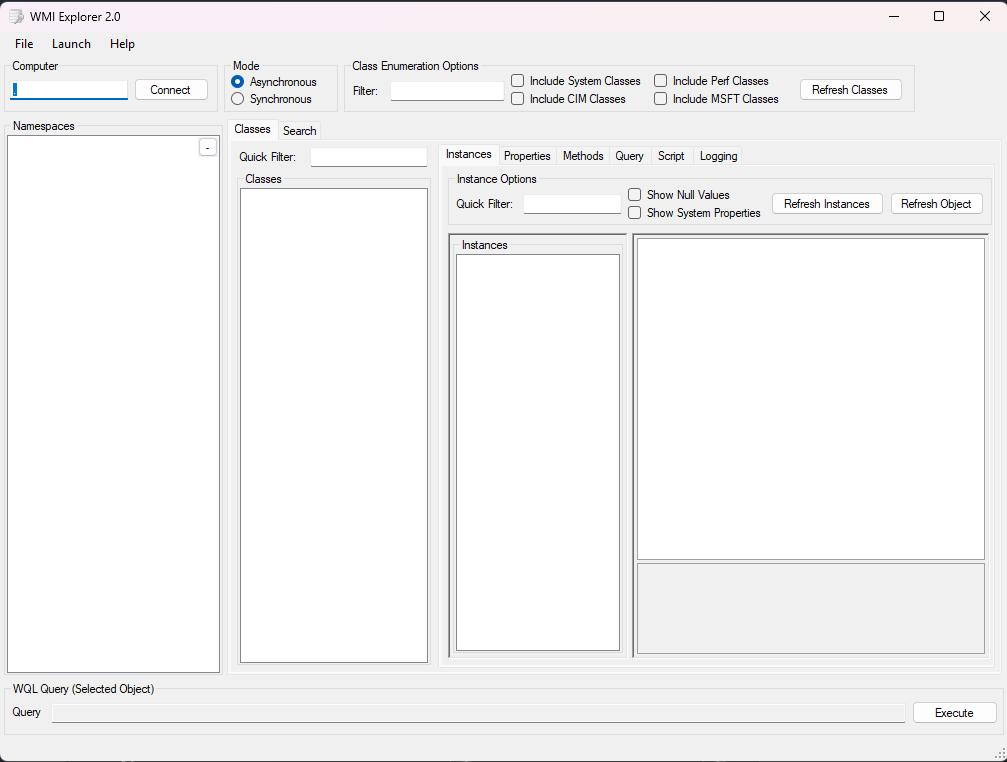This screenshot has width=1007, height=762.
Task: Open the Launch menu
Action: coord(71,44)
